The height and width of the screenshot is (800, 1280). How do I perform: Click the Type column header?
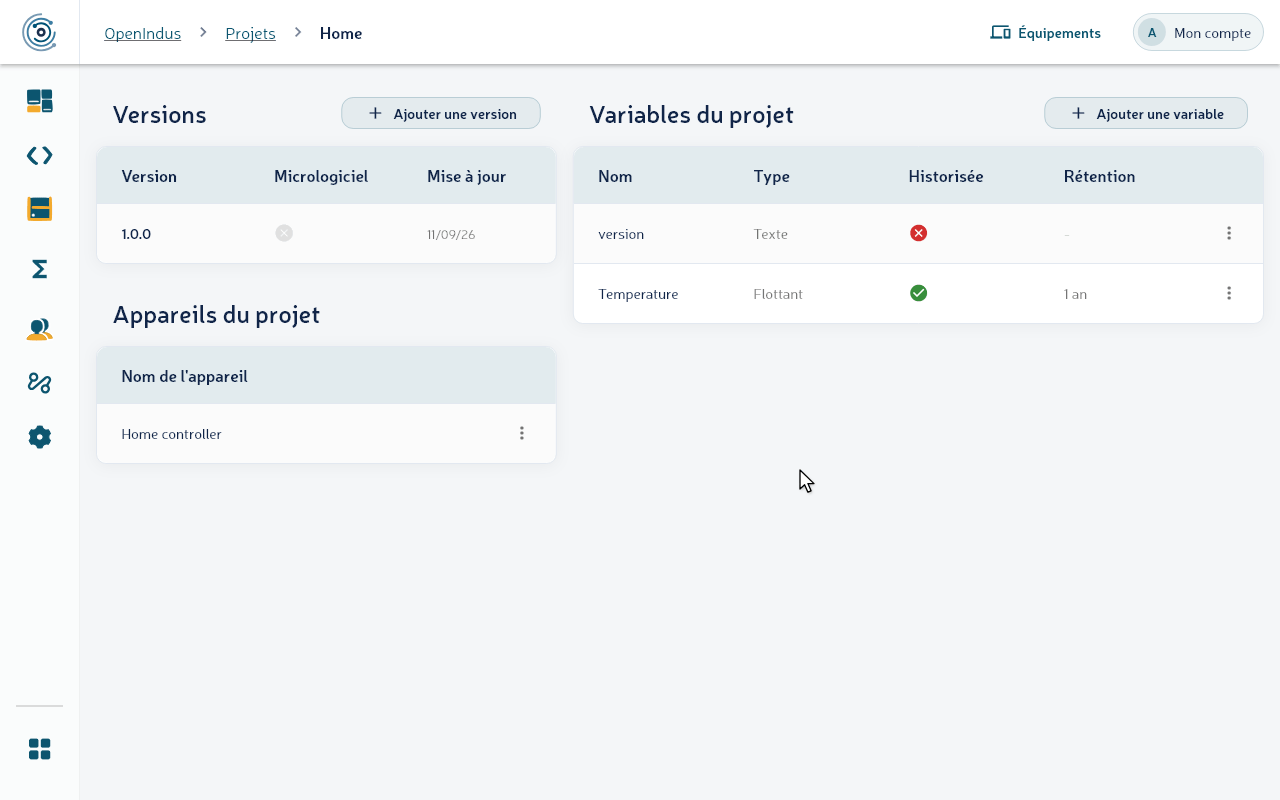pyautogui.click(x=772, y=176)
